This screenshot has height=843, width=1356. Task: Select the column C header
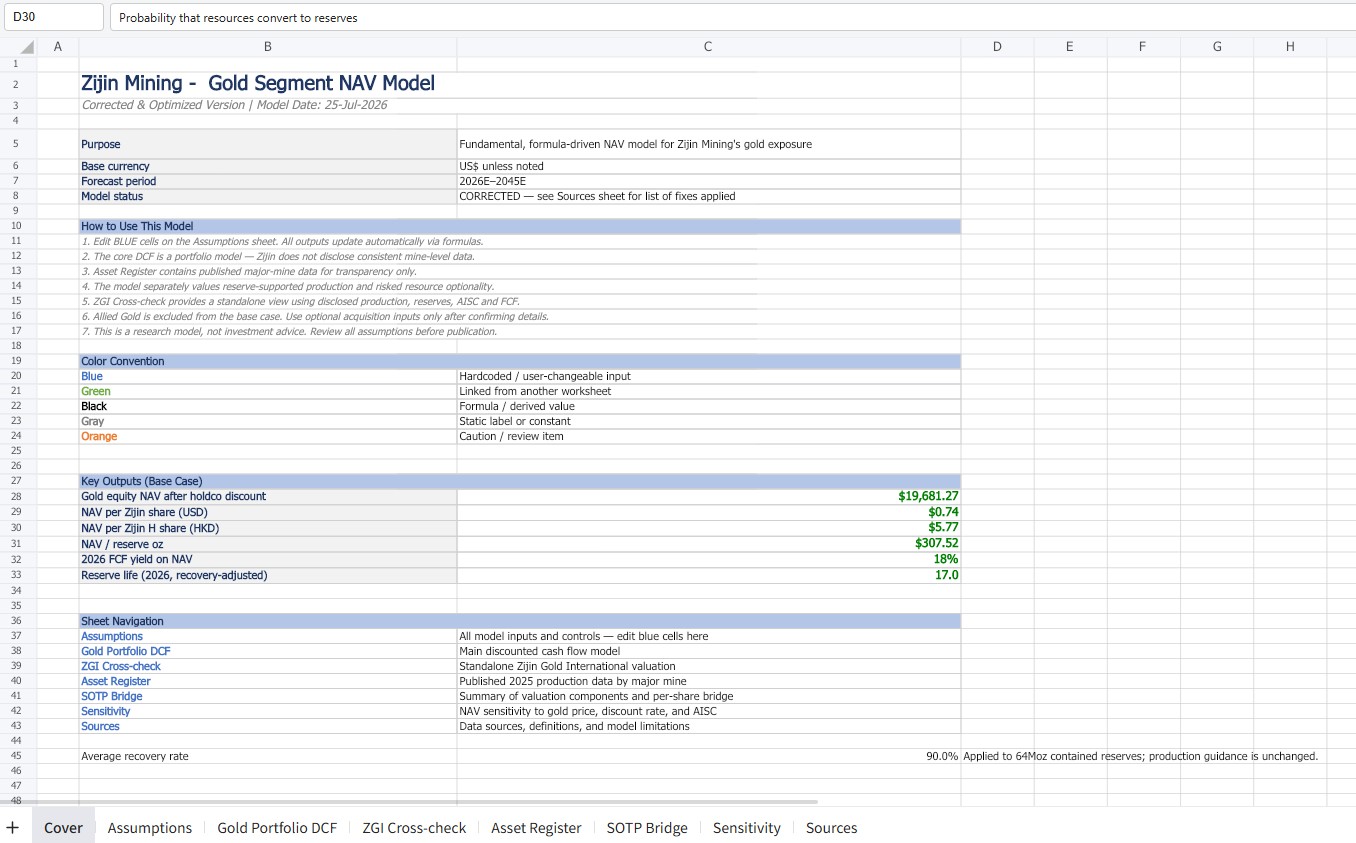708,46
